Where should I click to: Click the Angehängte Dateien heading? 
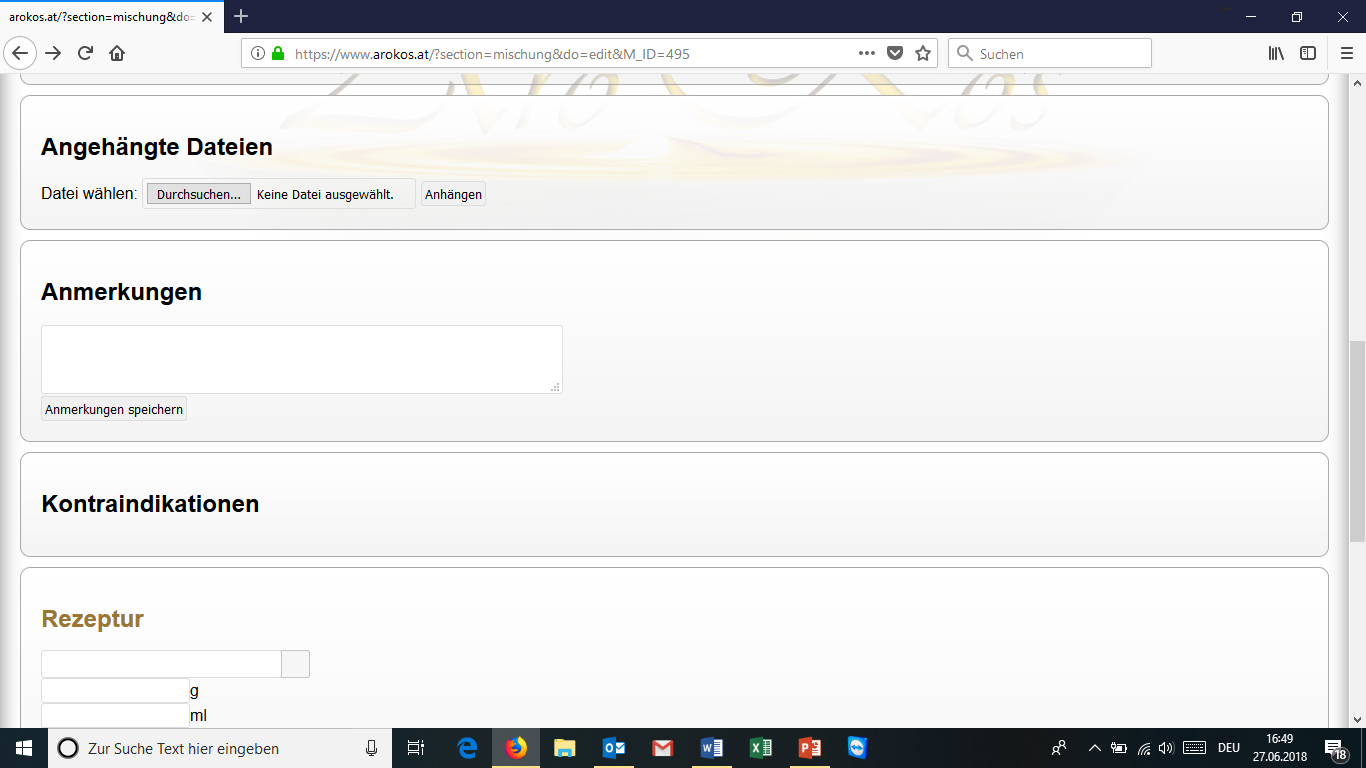click(x=157, y=147)
